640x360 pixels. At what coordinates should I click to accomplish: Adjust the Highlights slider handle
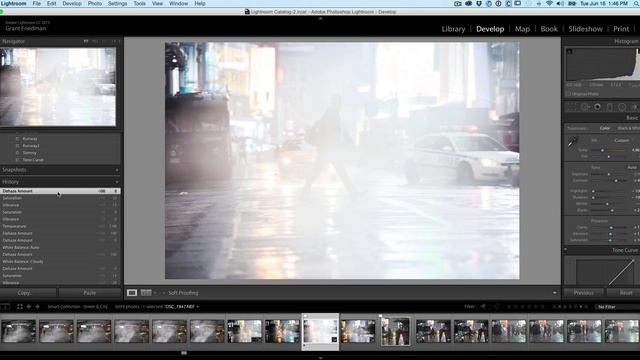point(593,191)
